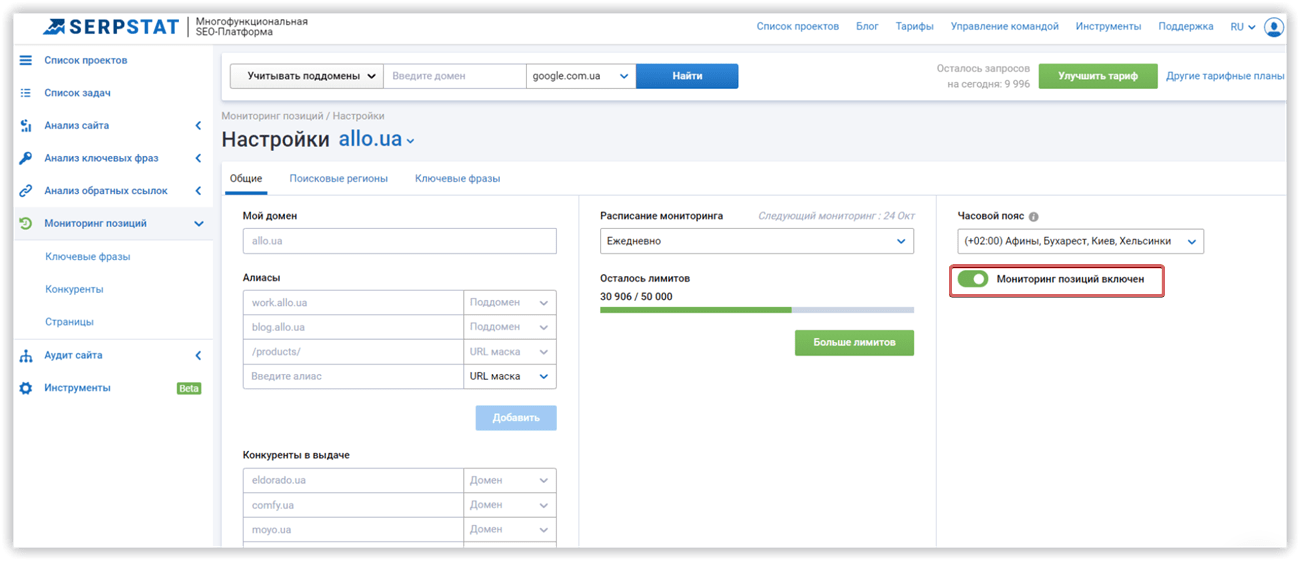The image size is (1300, 561).
Task: Open the RU language dropdown
Action: click(x=1244, y=27)
